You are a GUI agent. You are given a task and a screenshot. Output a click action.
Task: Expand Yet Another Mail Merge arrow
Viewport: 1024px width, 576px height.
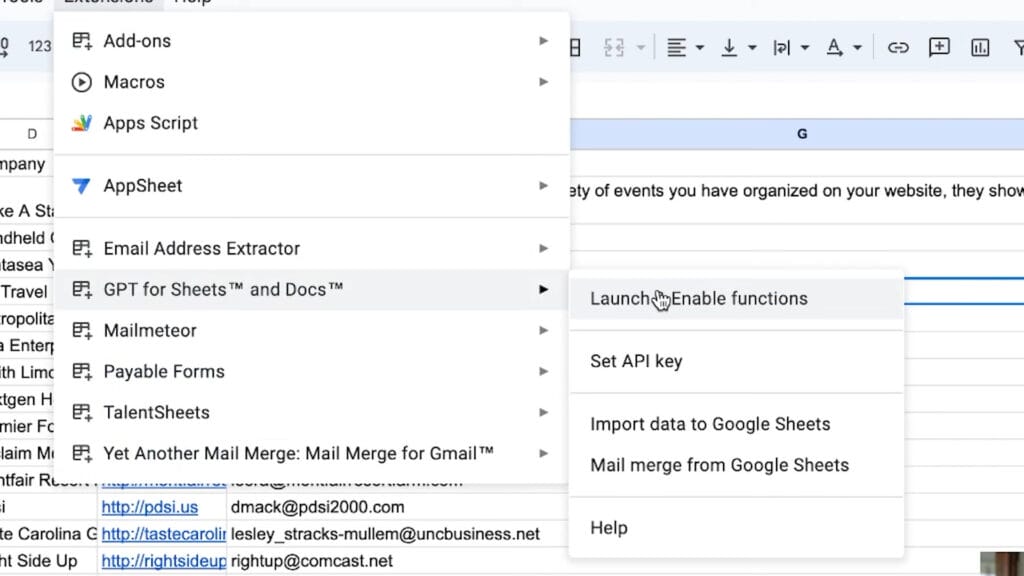[x=543, y=454]
